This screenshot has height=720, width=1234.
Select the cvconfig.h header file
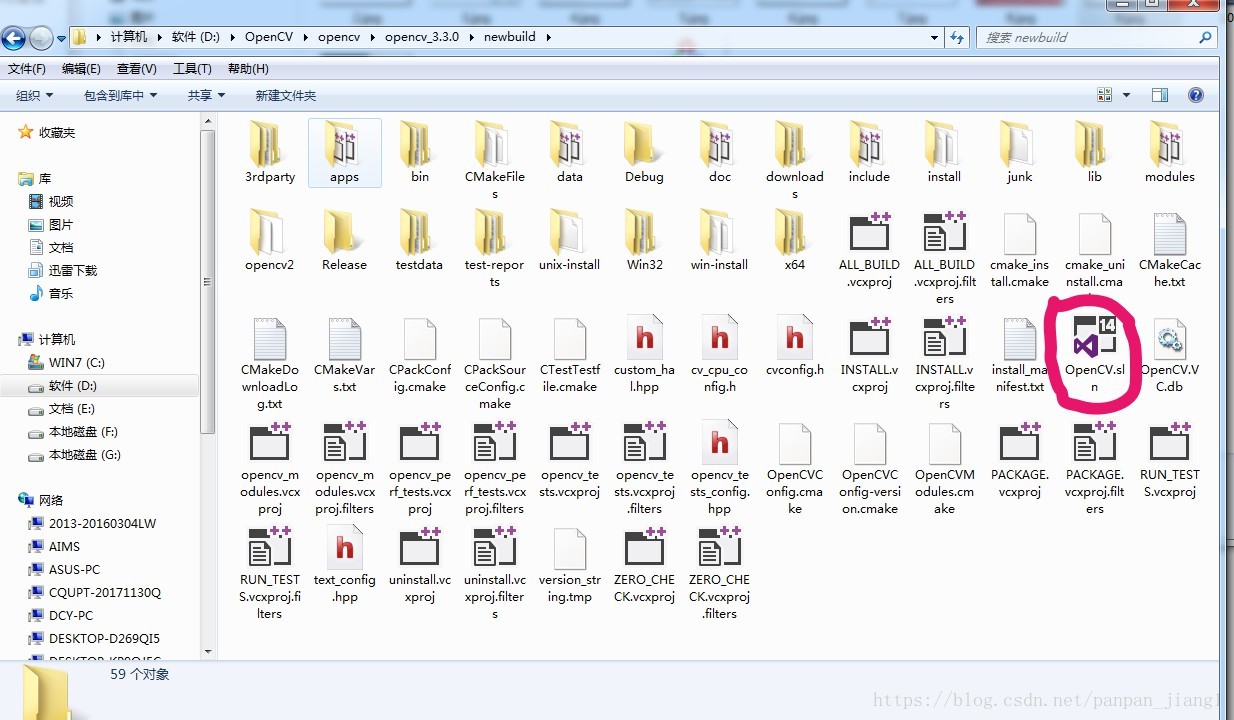(795, 347)
